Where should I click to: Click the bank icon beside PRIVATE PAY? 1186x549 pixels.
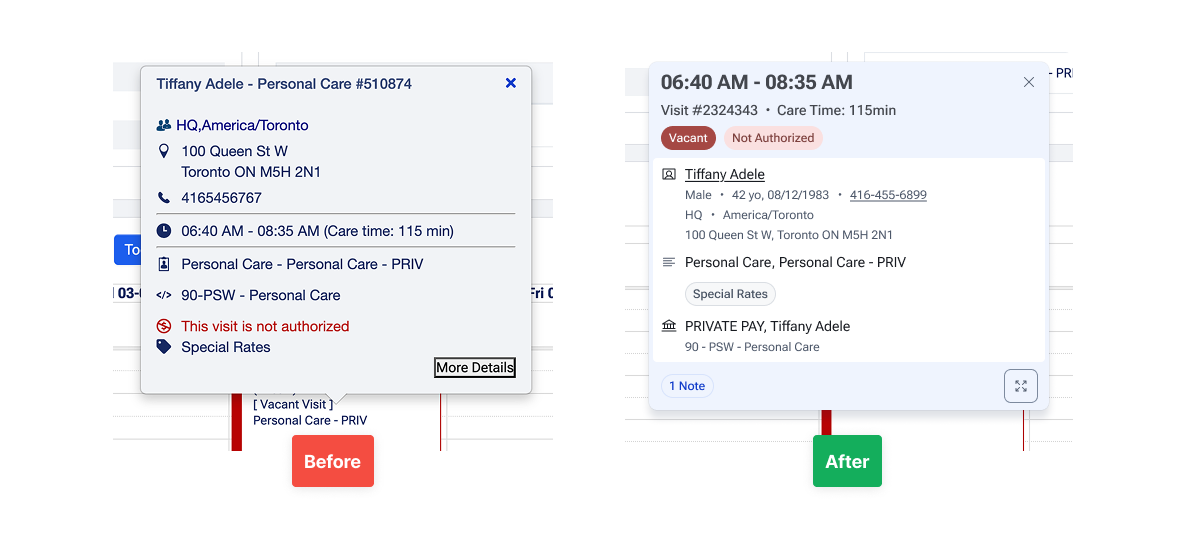pos(669,326)
